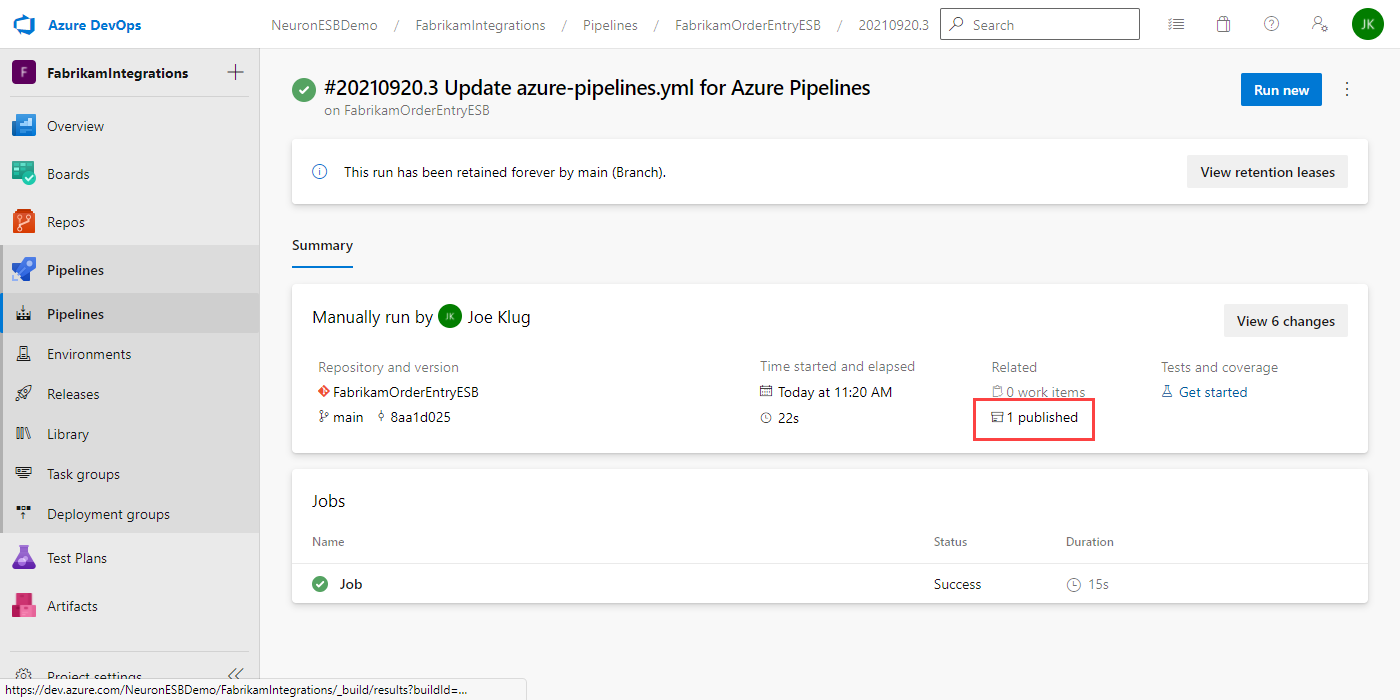The height and width of the screenshot is (700, 1400).
Task: Open more actions vertical ellipsis menu
Action: click(x=1347, y=89)
